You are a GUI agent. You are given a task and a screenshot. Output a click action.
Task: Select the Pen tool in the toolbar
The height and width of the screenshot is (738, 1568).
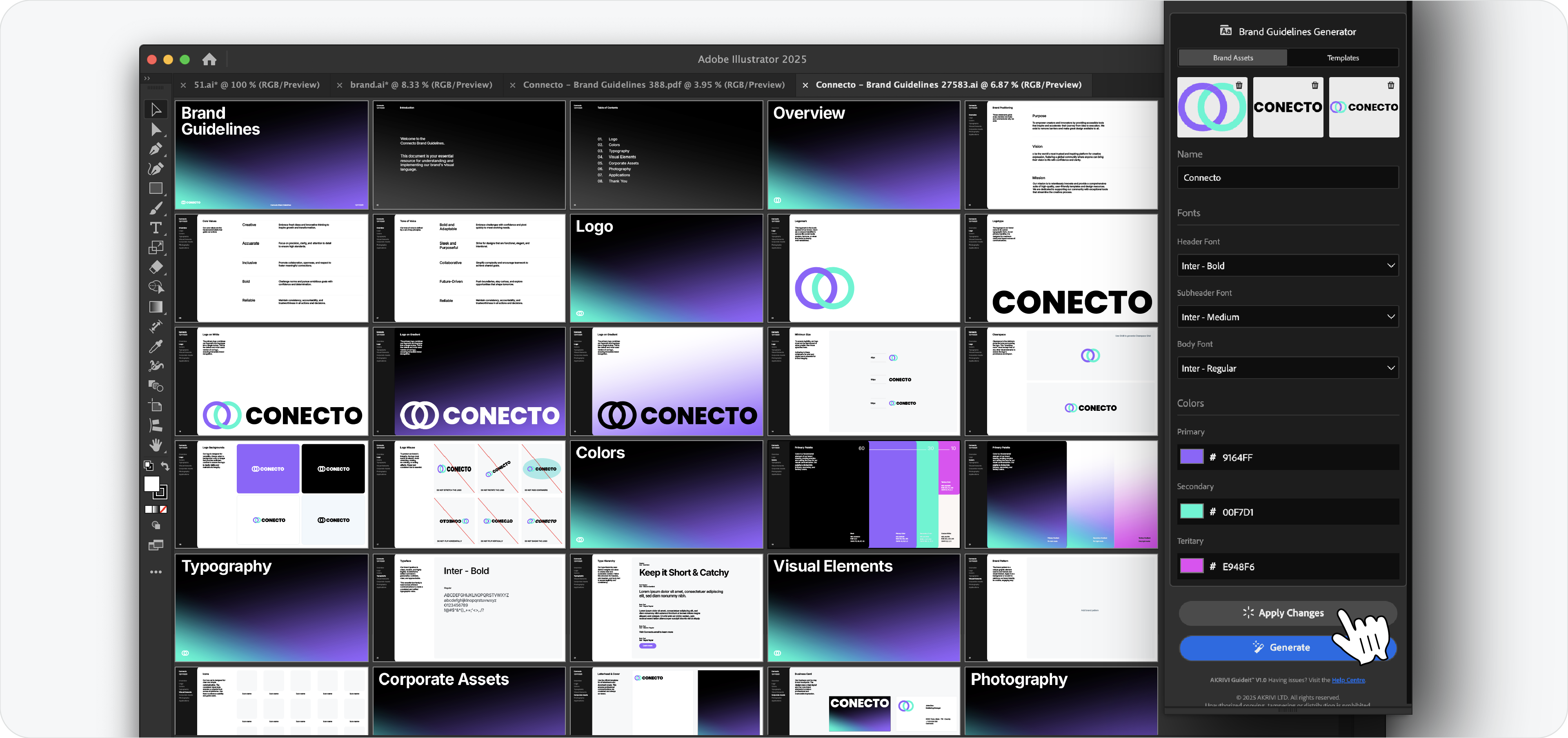156,150
